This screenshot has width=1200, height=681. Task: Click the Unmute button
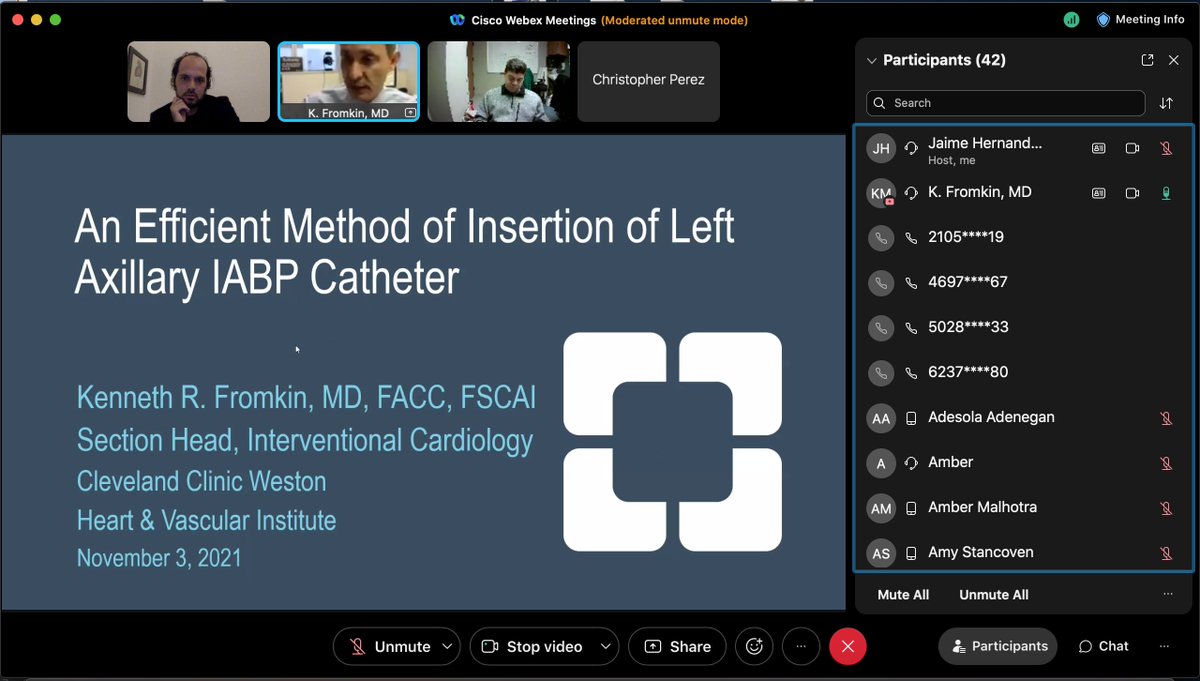[389, 647]
